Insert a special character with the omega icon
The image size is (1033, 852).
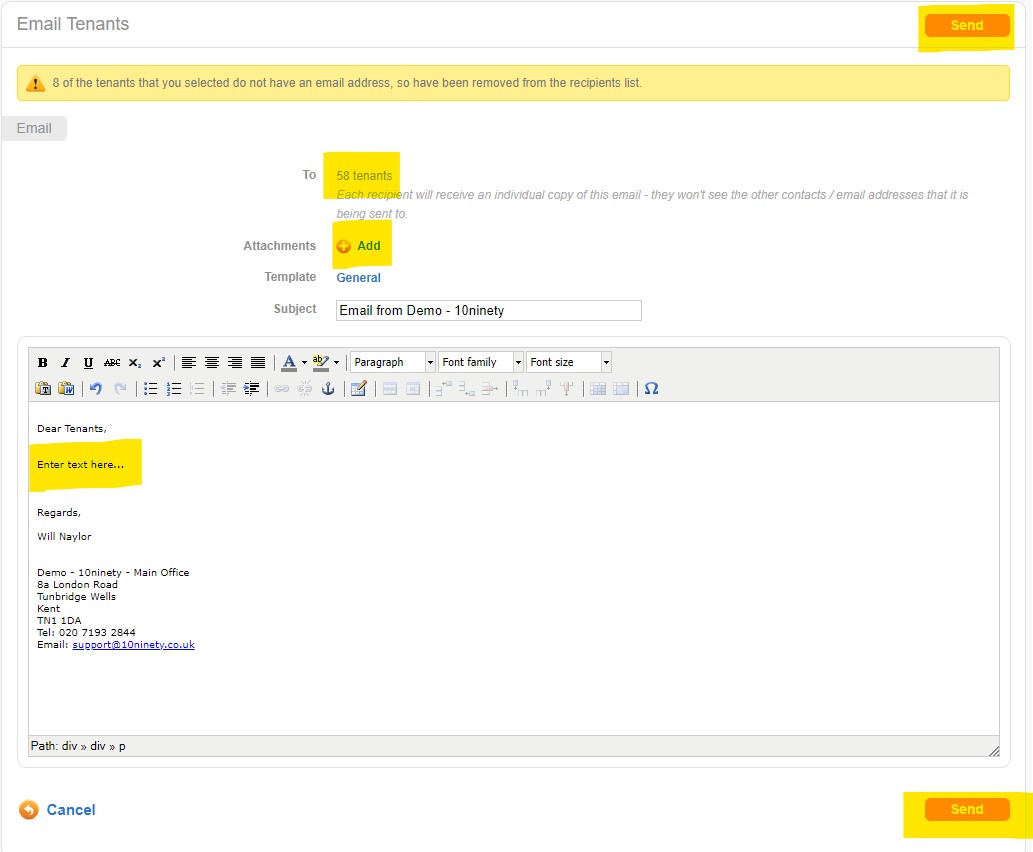(x=651, y=388)
